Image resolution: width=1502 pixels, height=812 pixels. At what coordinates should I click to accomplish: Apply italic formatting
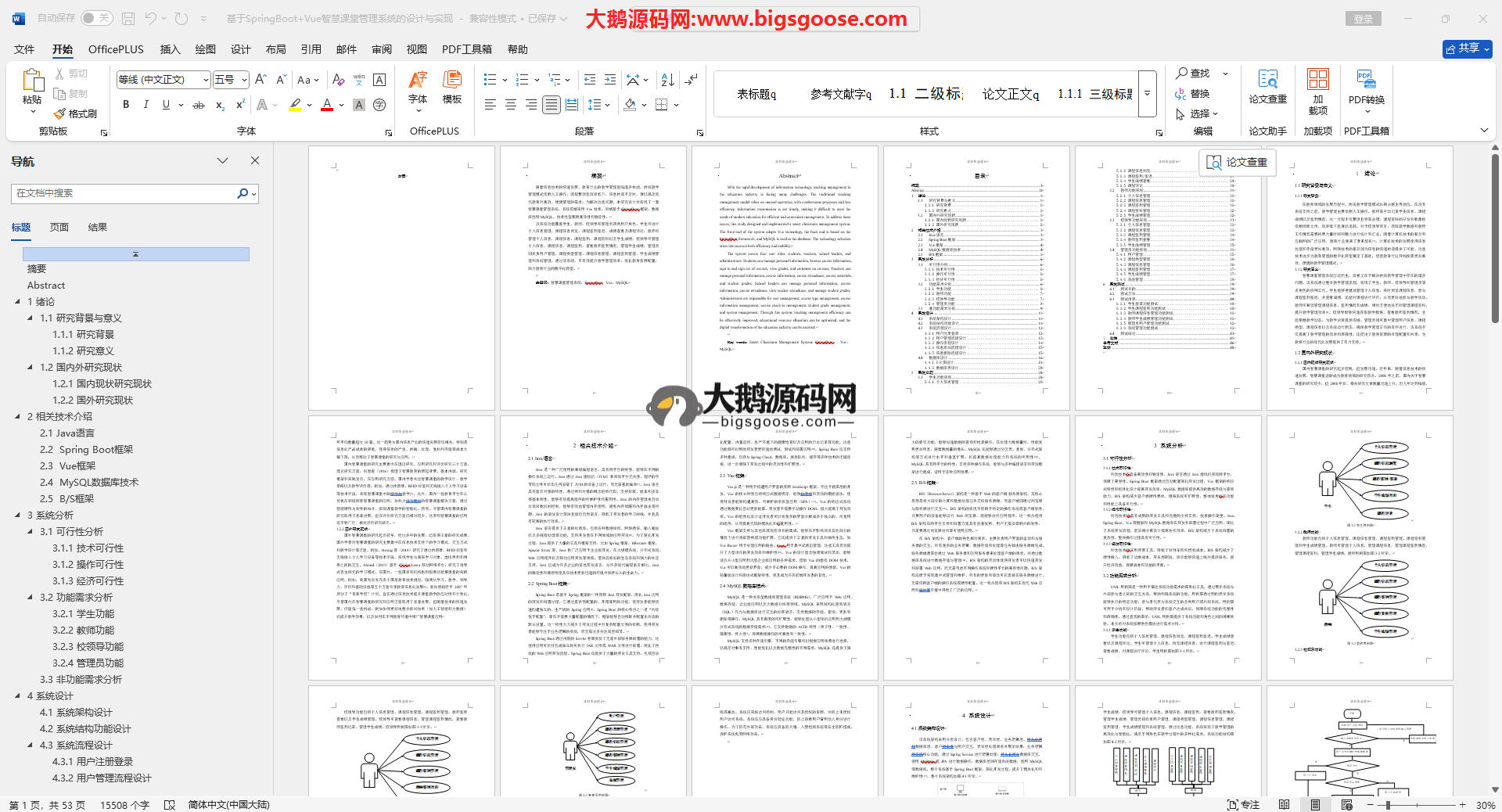(x=146, y=105)
